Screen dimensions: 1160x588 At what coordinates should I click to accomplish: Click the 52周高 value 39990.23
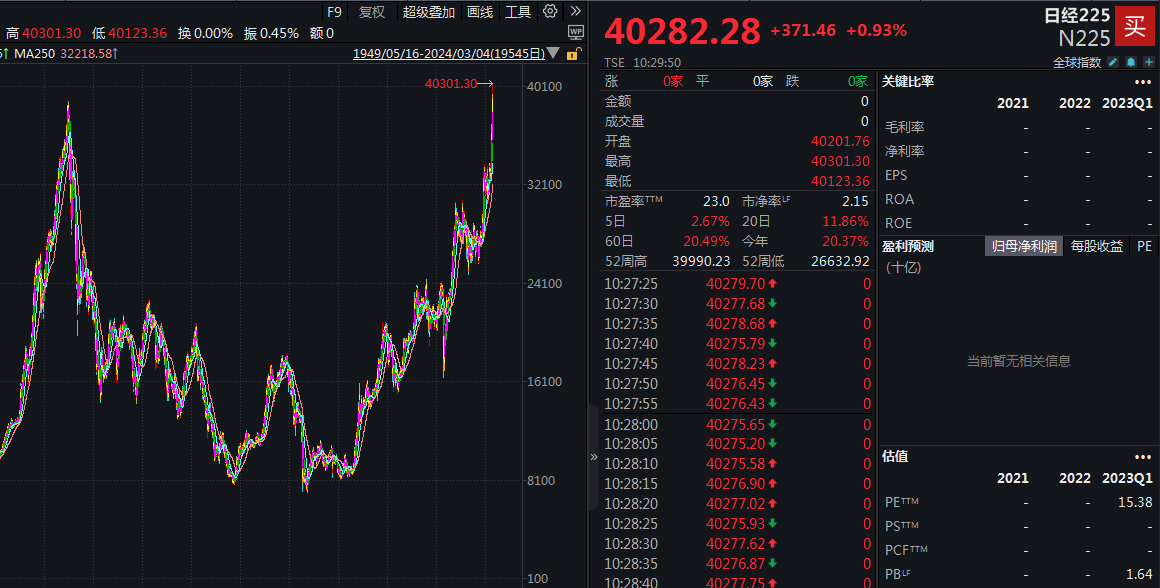[x=701, y=261]
